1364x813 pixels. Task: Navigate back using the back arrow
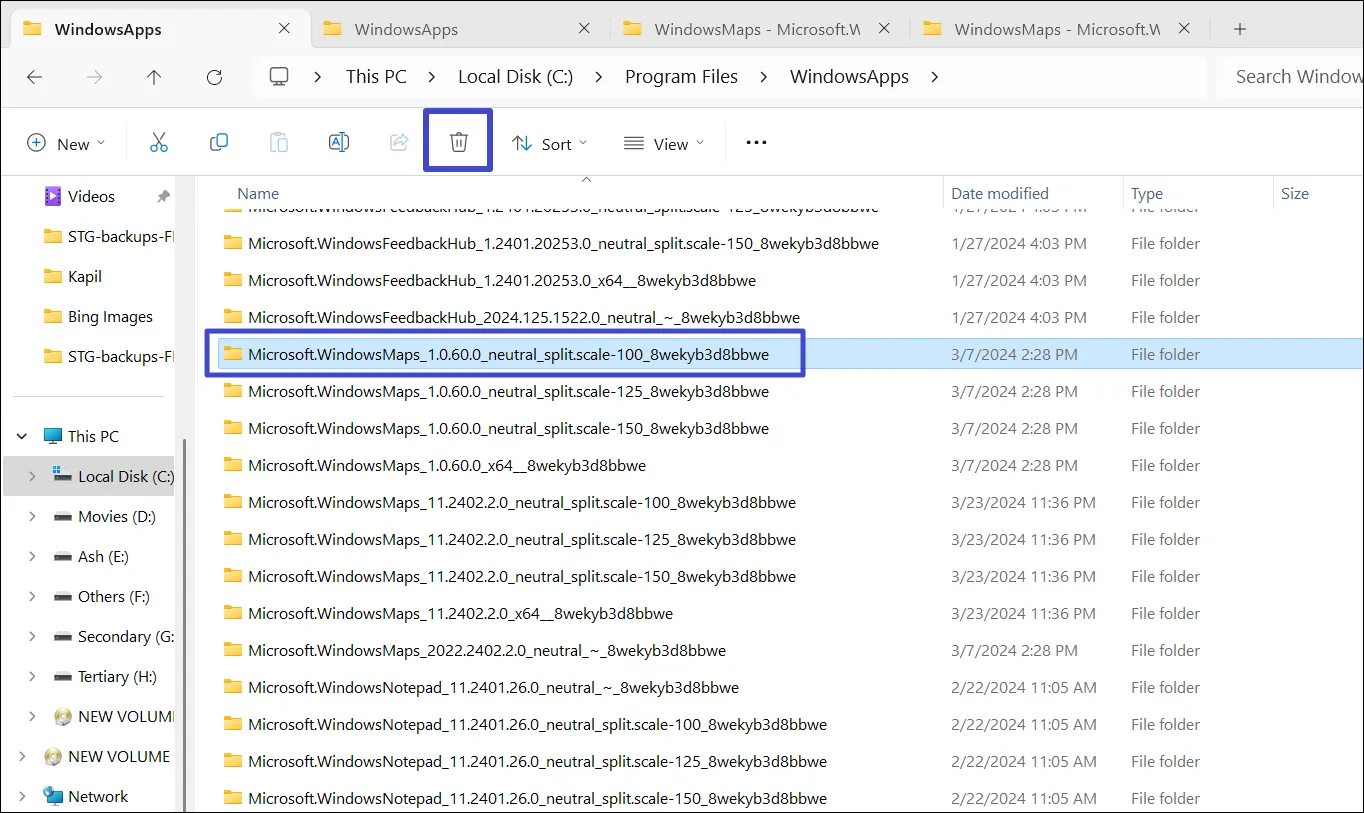pyautogui.click(x=34, y=77)
